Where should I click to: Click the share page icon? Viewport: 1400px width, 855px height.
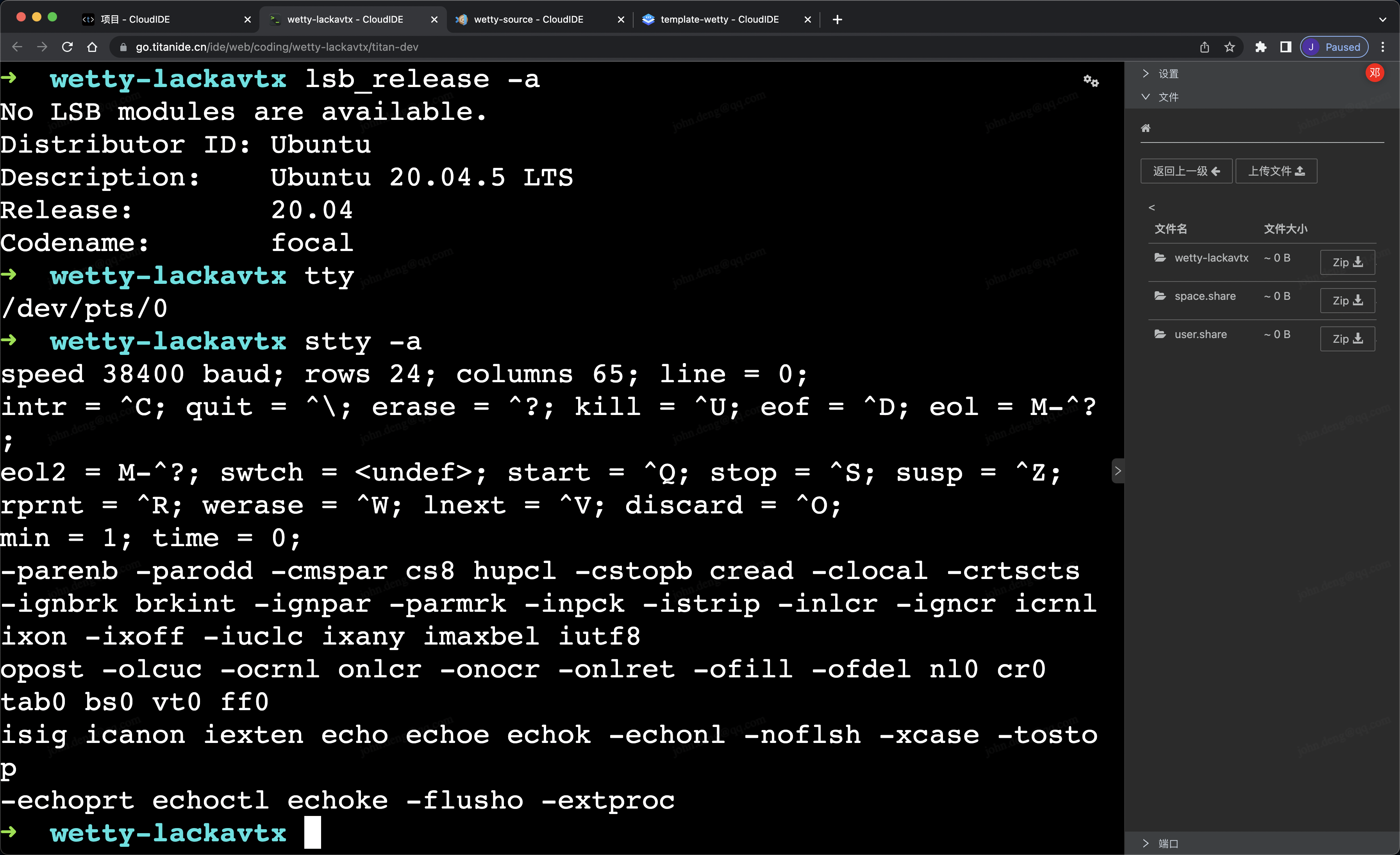[1205, 47]
